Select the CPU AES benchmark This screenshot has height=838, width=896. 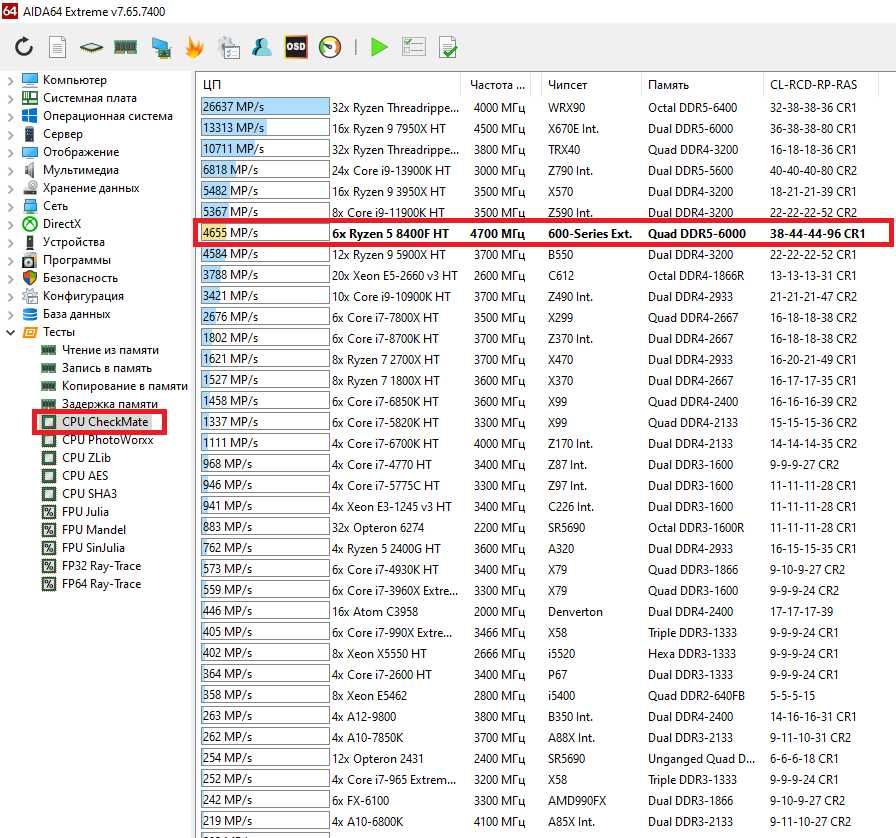point(85,476)
